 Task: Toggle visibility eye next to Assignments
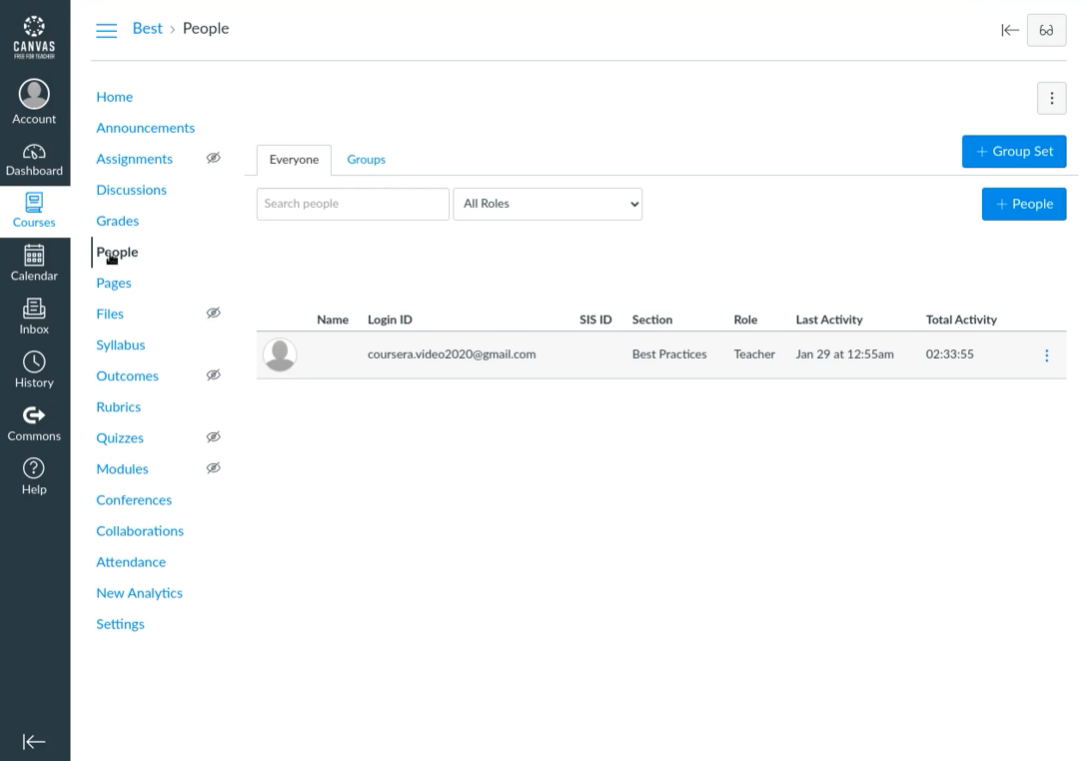coord(213,158)
